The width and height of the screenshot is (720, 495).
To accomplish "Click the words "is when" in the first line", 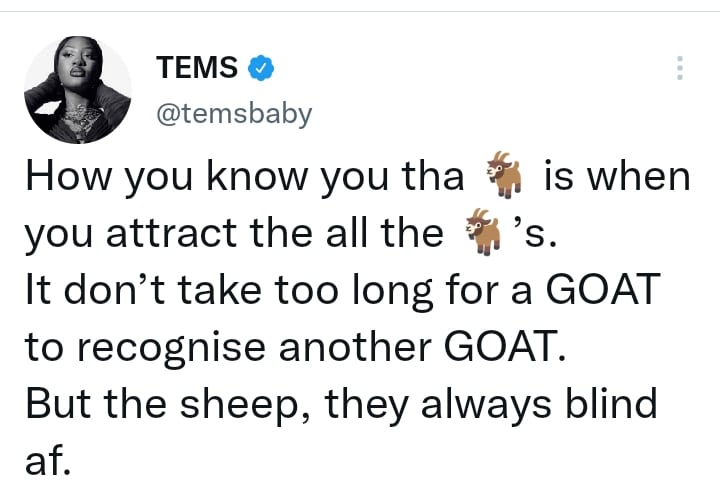I will [617, 180].
